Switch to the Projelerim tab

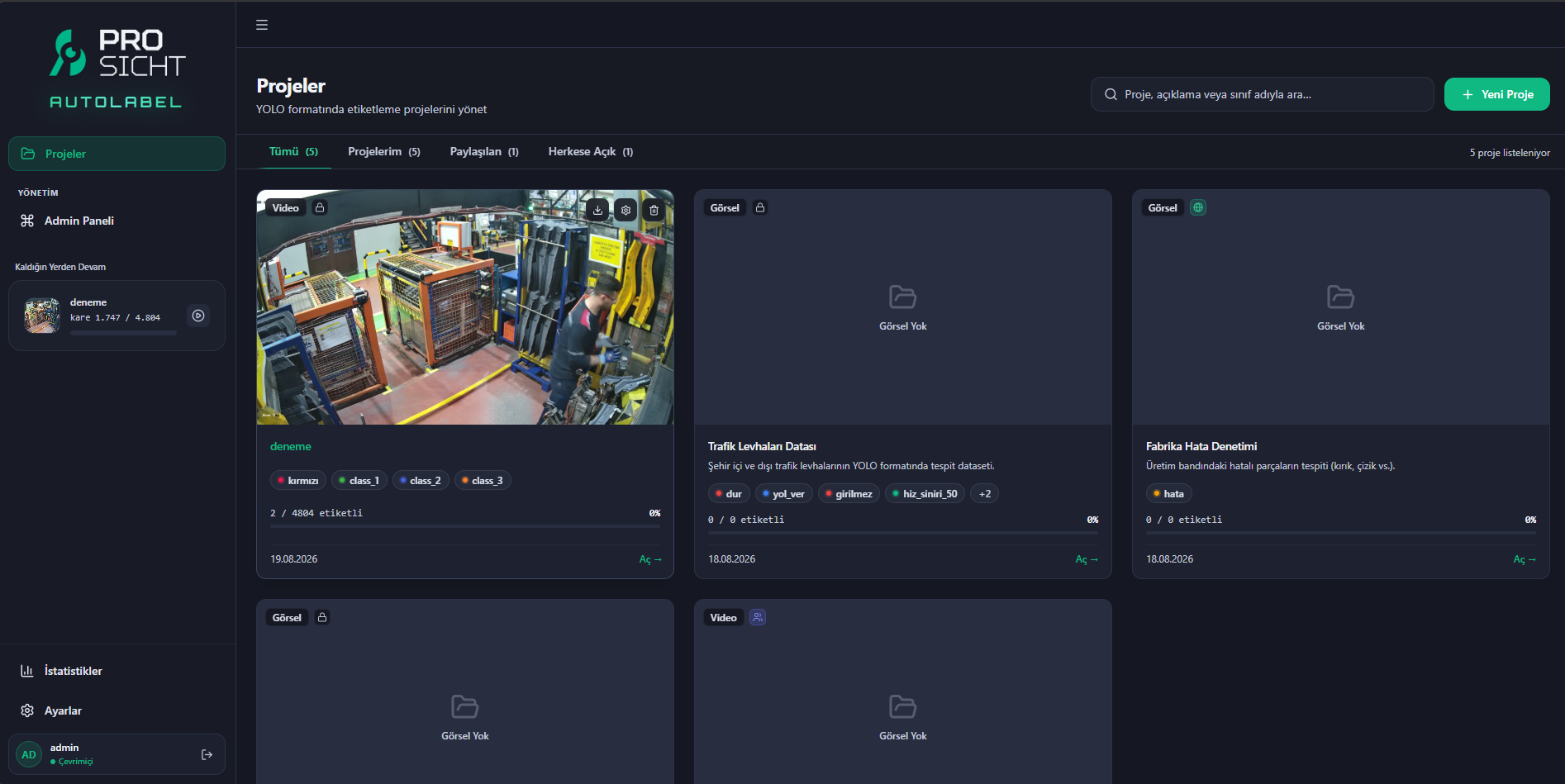(x=383, y=152)
